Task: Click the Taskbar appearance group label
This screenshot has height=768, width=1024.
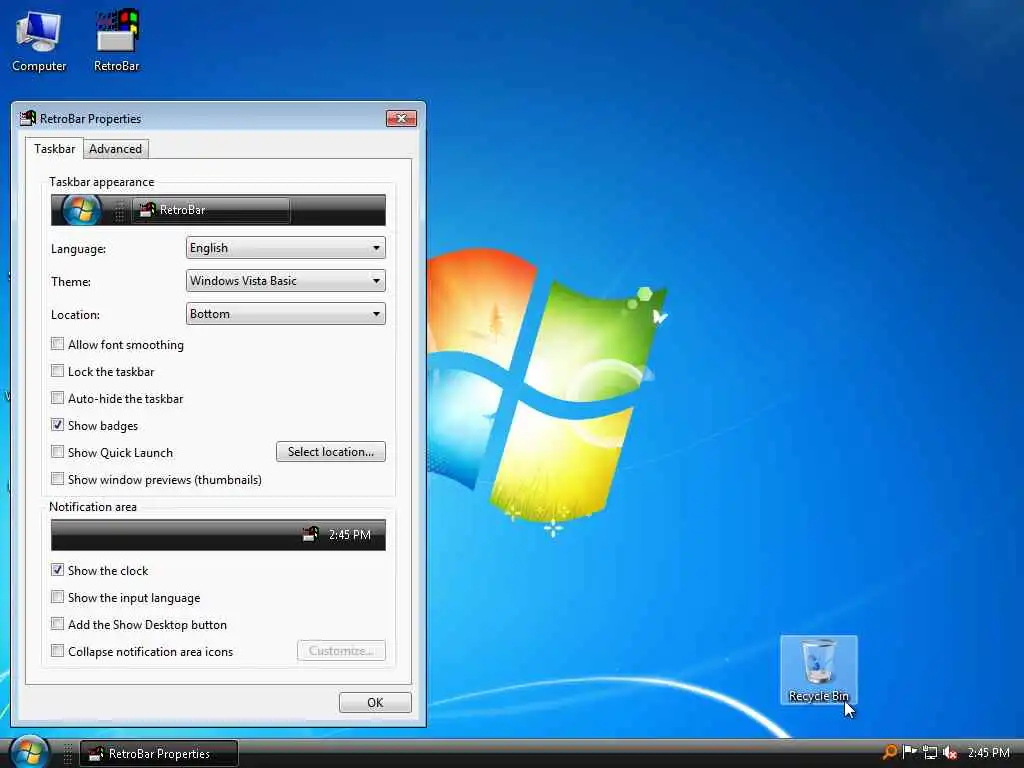Action: [x=101, y=182]
